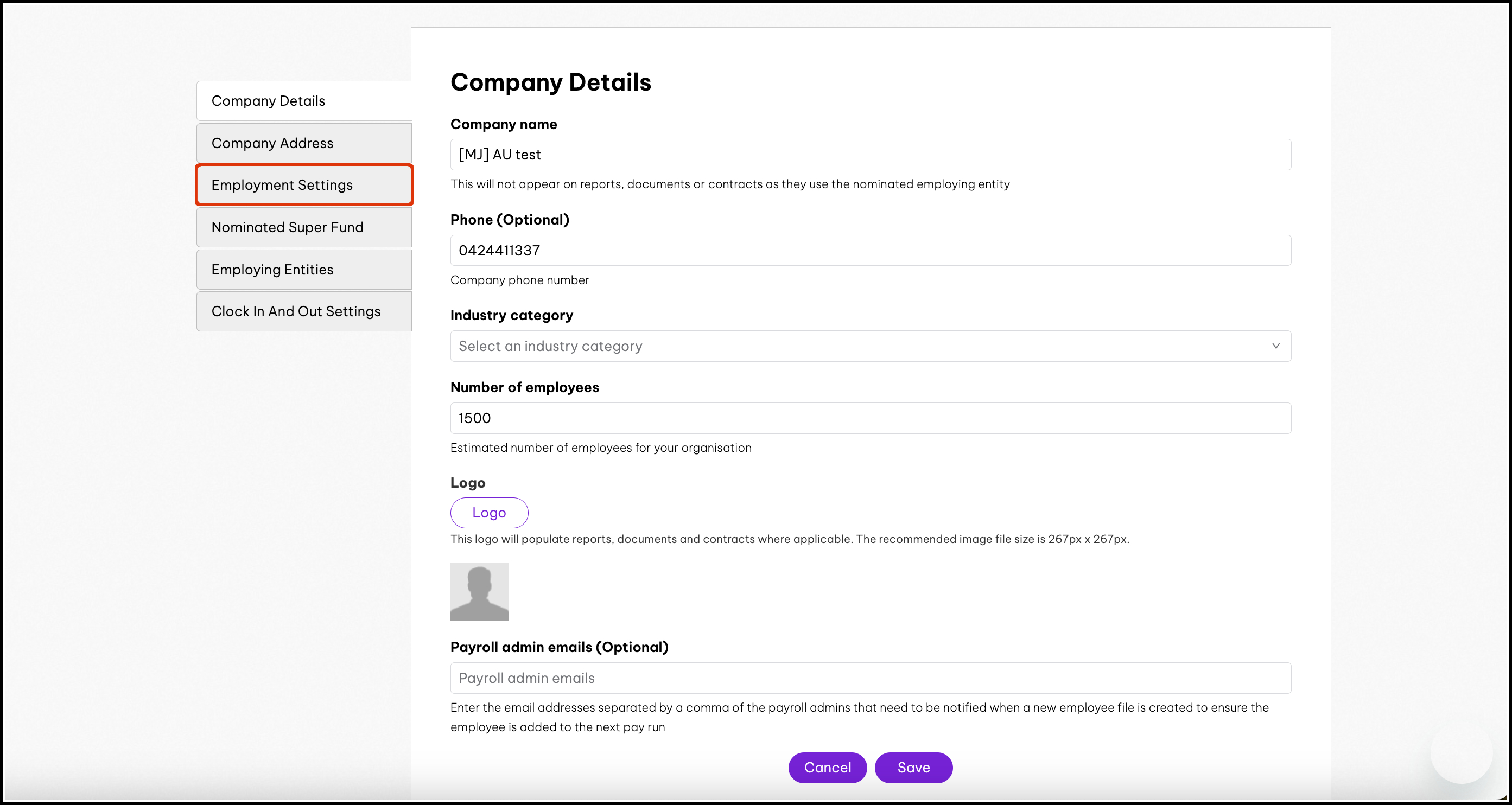The height and width of the screenshot is (805, 1512).
Task: Focus the Payroll admin emails field
Action: click(870, 678)
